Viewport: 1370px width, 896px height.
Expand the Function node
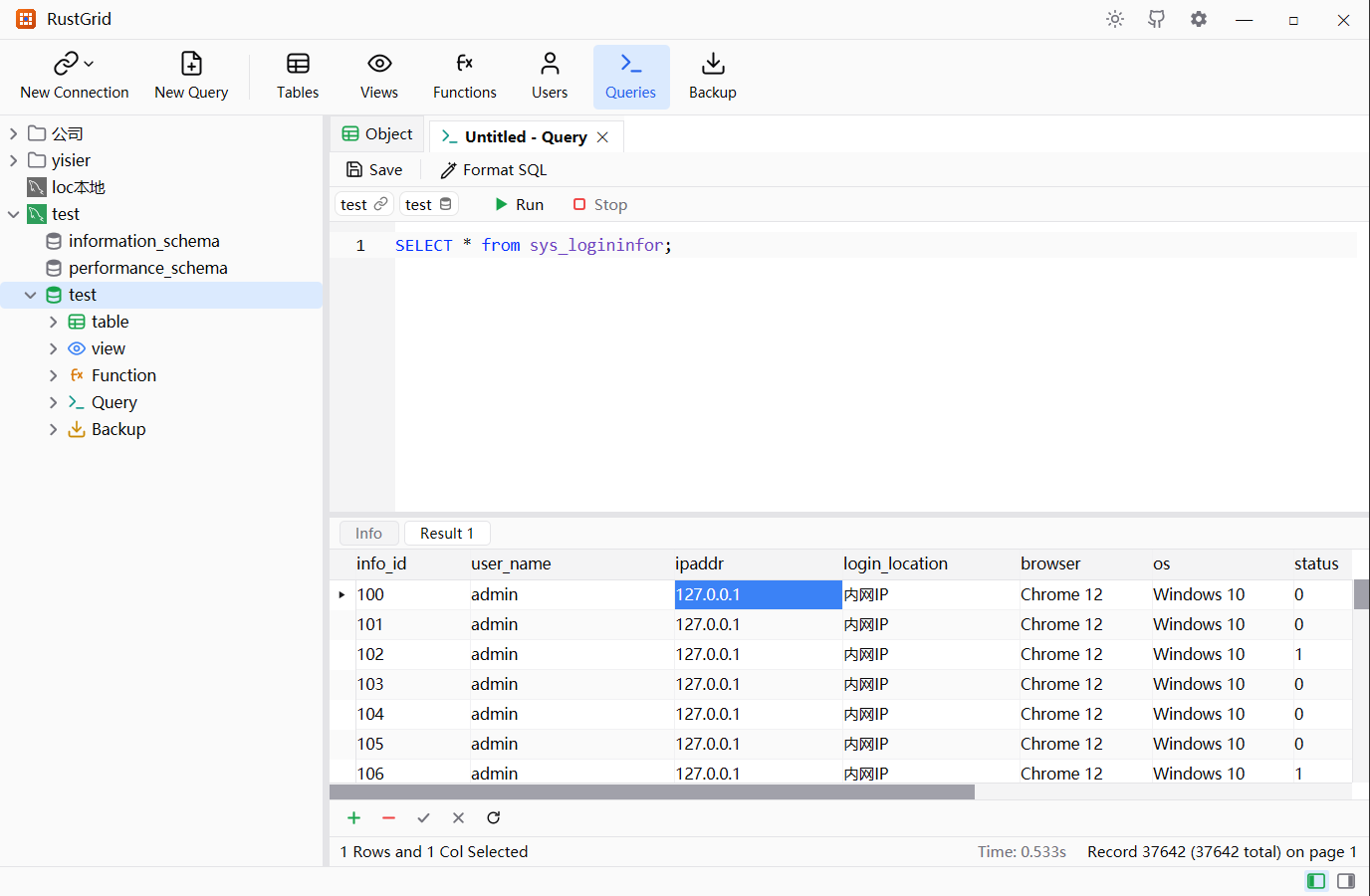pyautogui.click(x=54, y=375)
